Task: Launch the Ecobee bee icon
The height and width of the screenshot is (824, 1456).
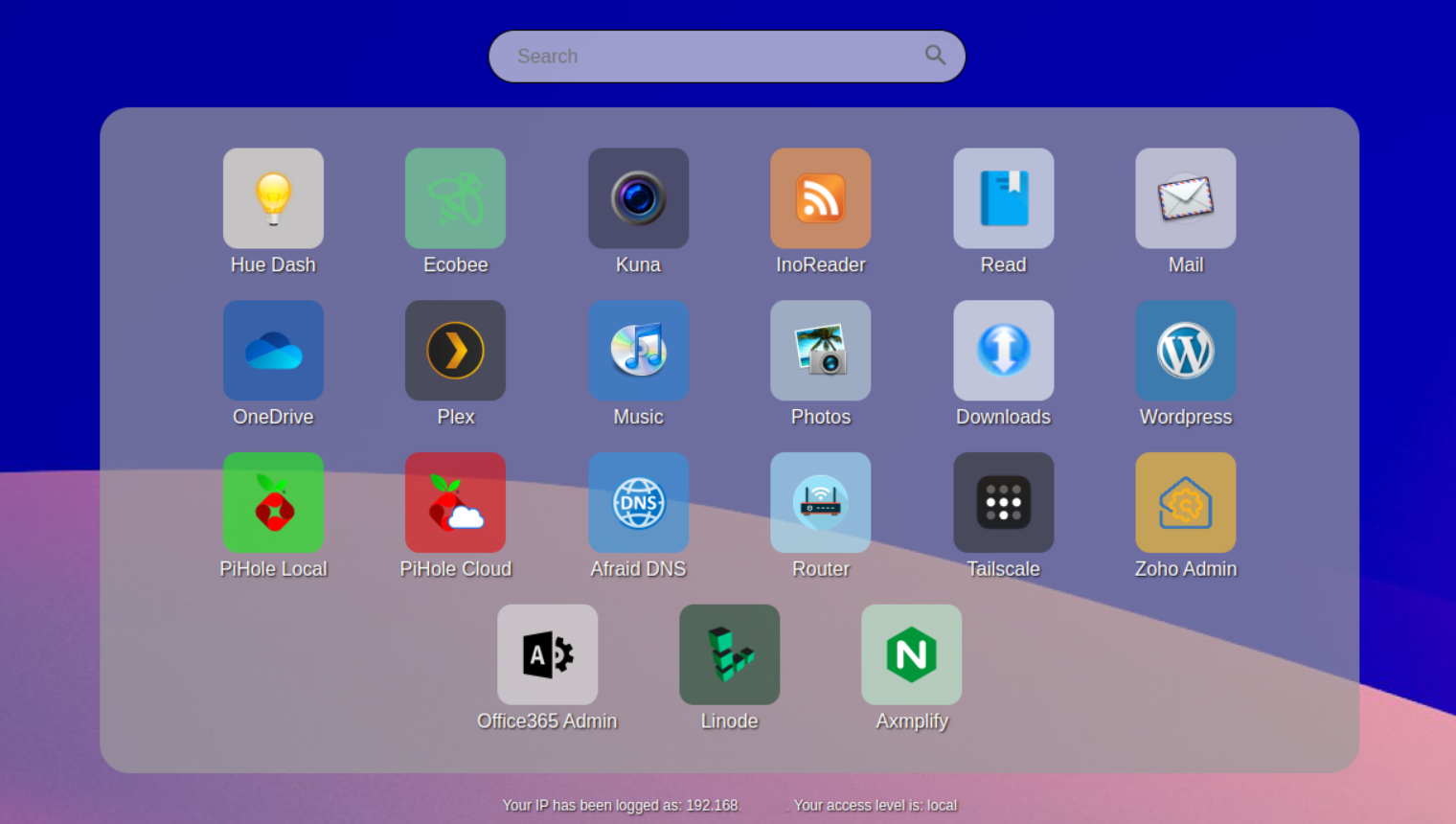Action: 455,198
